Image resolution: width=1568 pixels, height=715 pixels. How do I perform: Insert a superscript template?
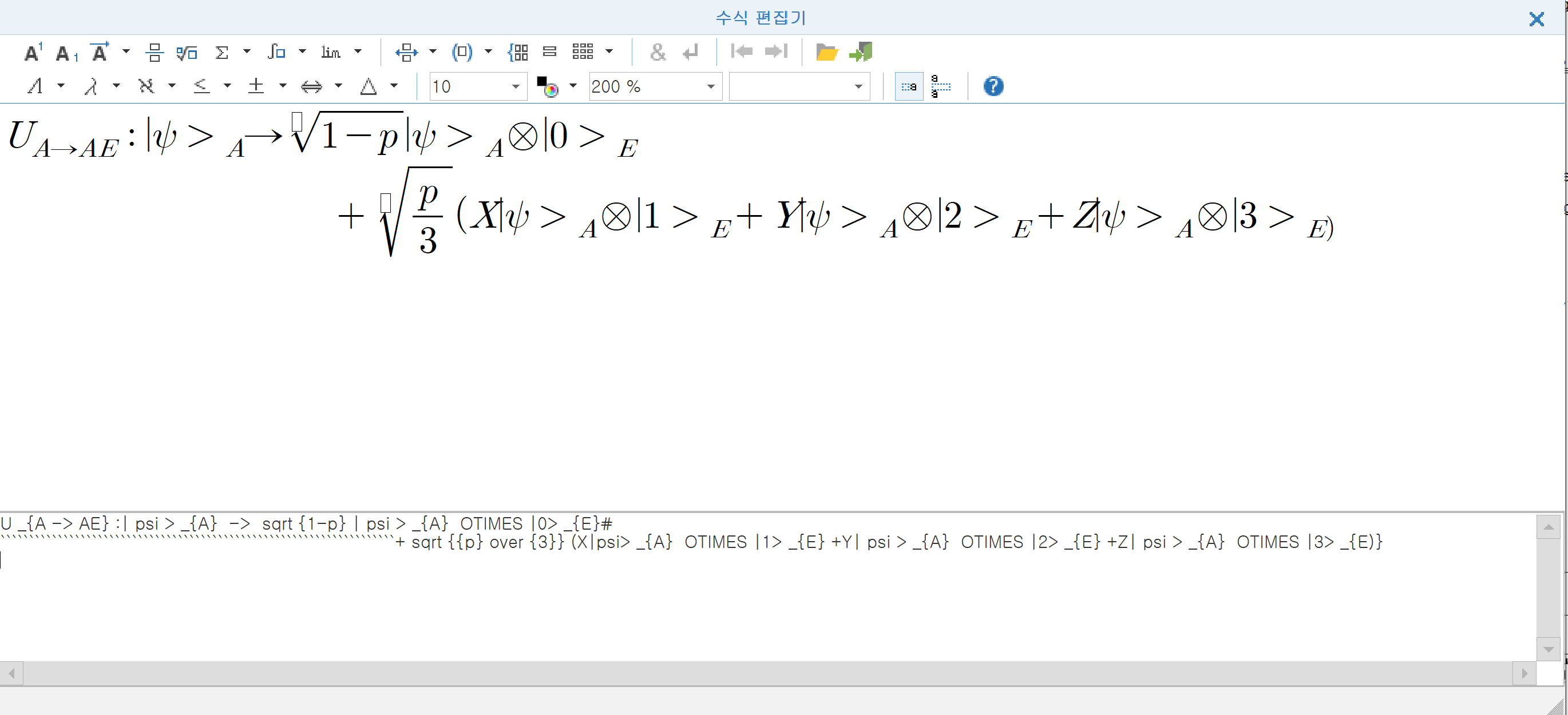click(33, 52)
